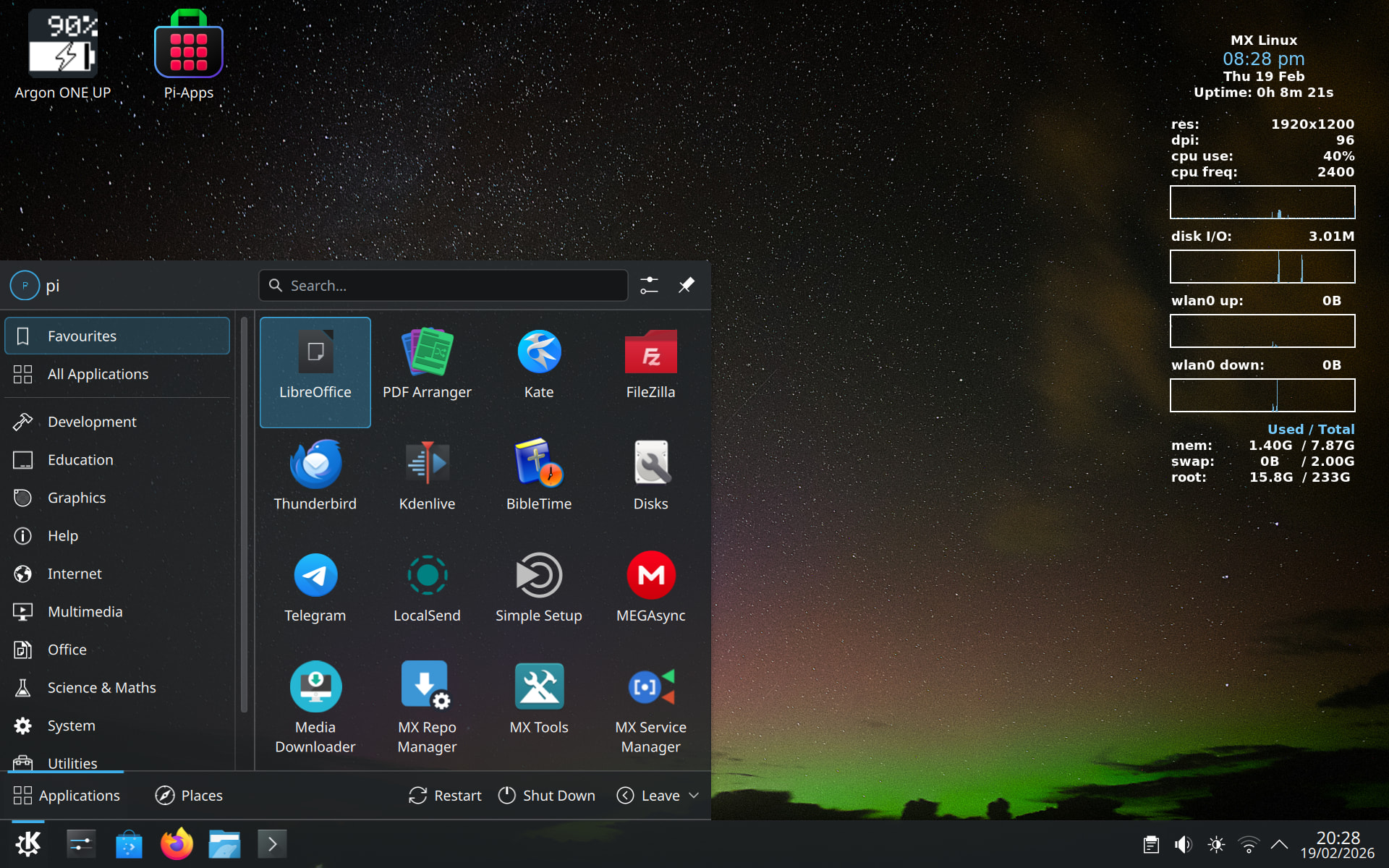This screenshot has width=1389, height=868.
Task: Launch FileZilla from favourites
Action: point(650,362)
